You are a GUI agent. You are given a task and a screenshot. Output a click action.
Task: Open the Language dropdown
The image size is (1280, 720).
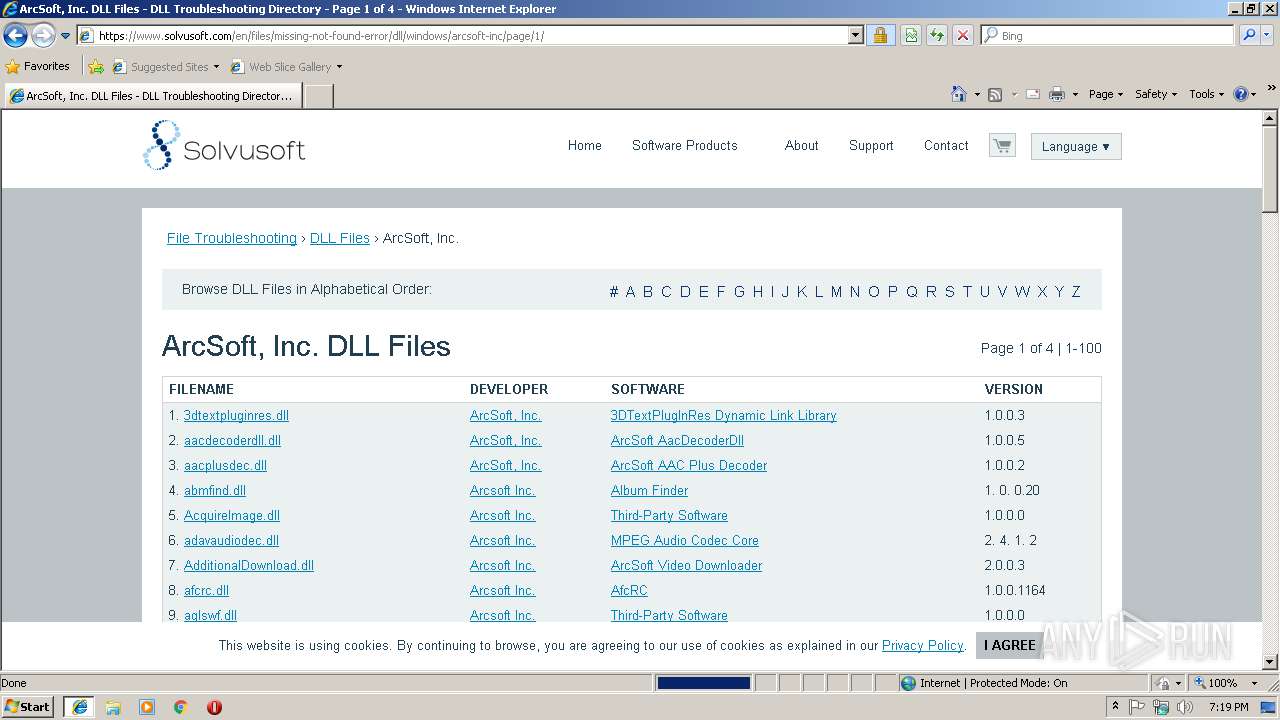(1076, 146)
